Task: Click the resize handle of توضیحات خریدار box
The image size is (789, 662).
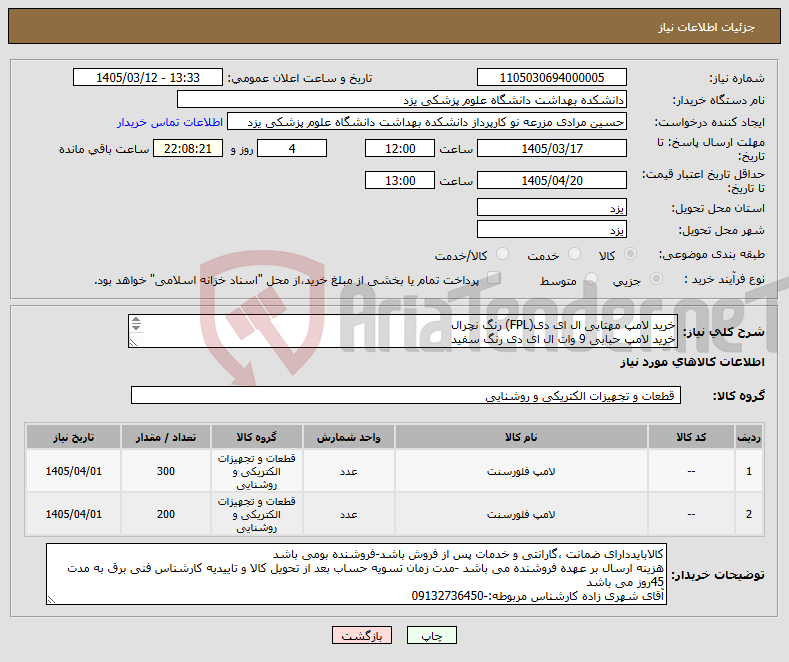Action: (x=51, y=599)
